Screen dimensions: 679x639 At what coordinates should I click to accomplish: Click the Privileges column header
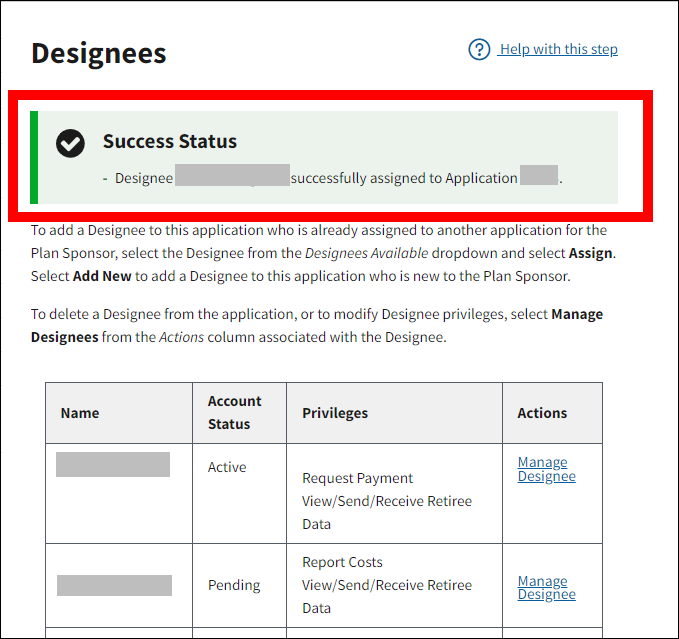(x=335, y=413)
